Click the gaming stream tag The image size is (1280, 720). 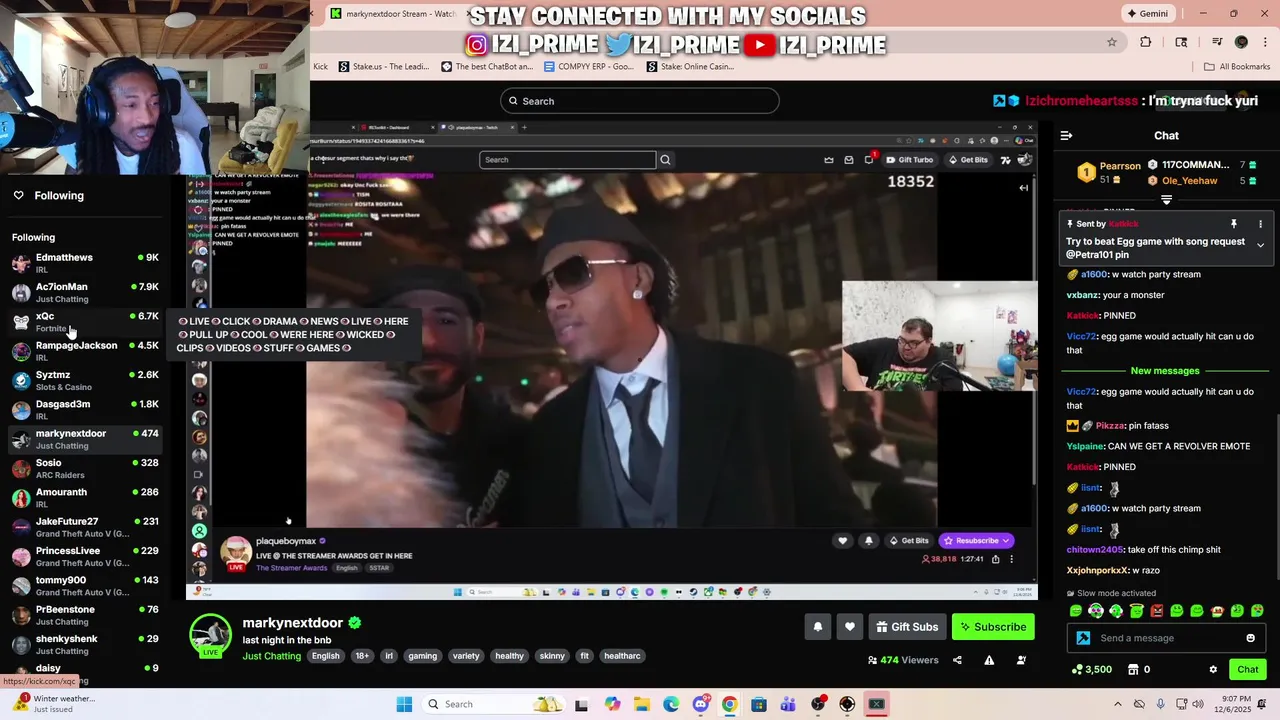coord(422,656)
